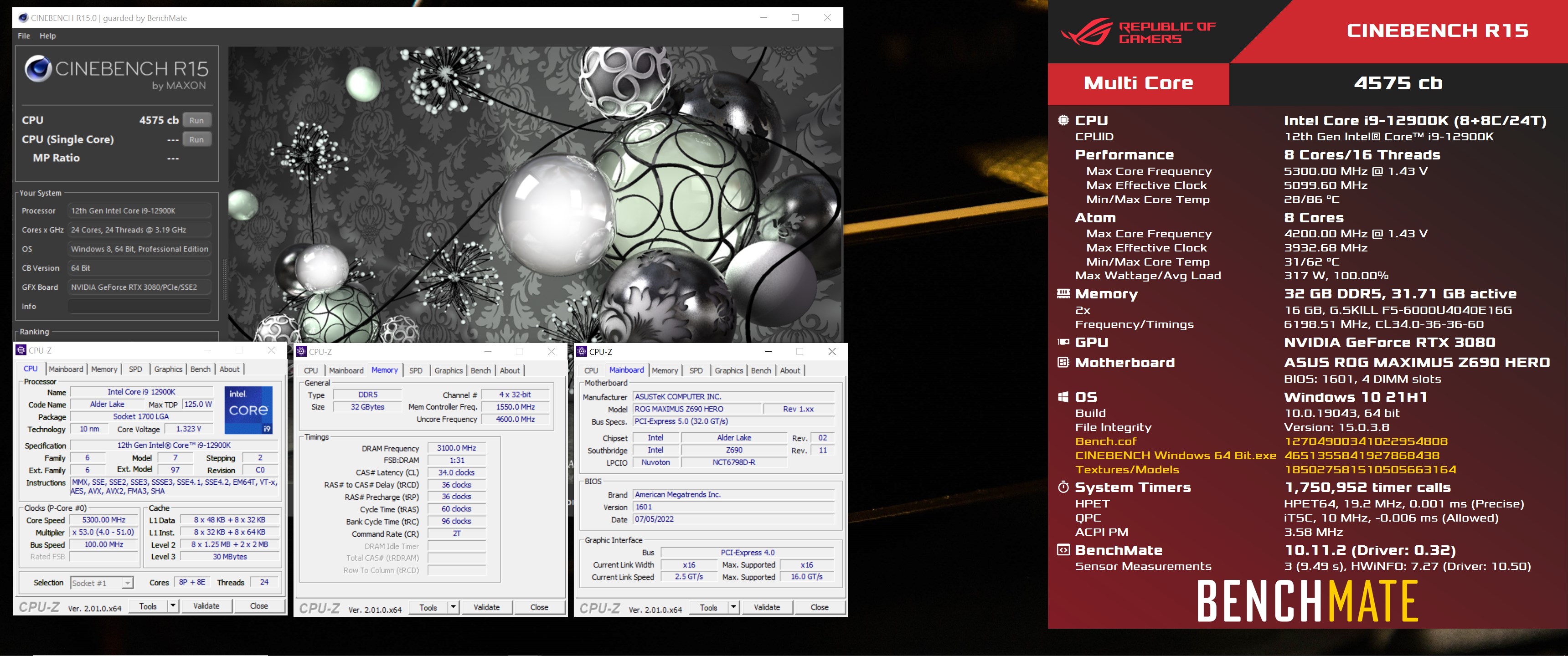Viewport: 1568px width, 656px height.
Task: Select SPD tab in middle CPU-Z window
Action: [416, 371]
